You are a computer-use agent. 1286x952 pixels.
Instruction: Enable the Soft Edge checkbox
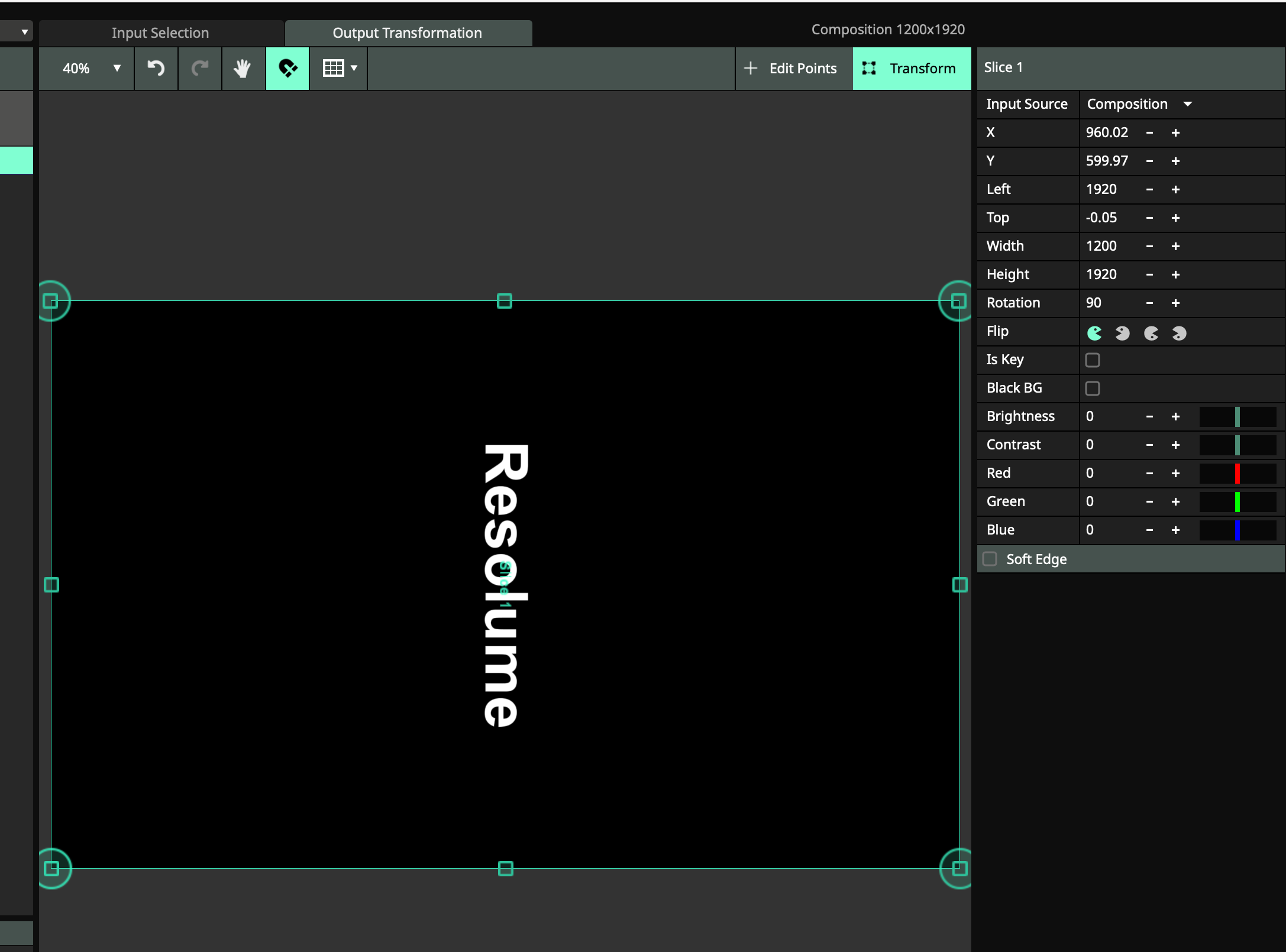tap(990, 559)
